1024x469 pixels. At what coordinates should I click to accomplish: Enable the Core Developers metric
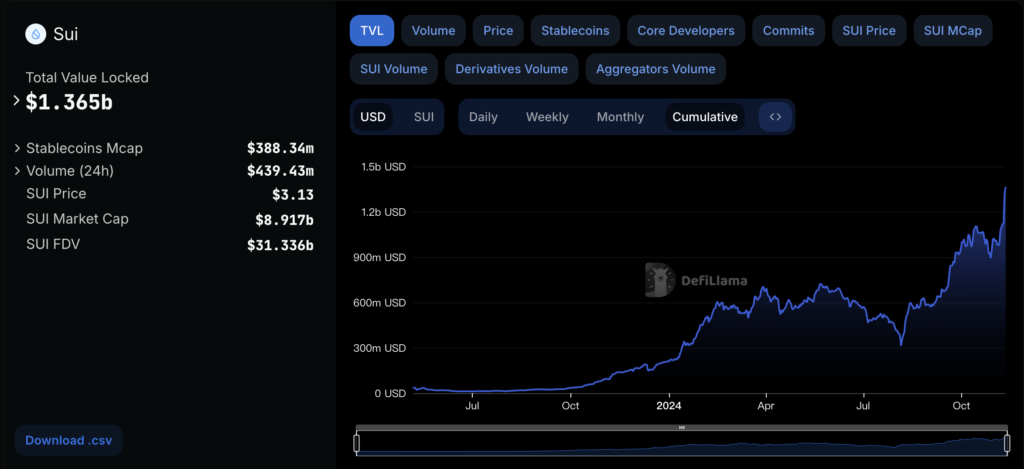coord(686,30)
